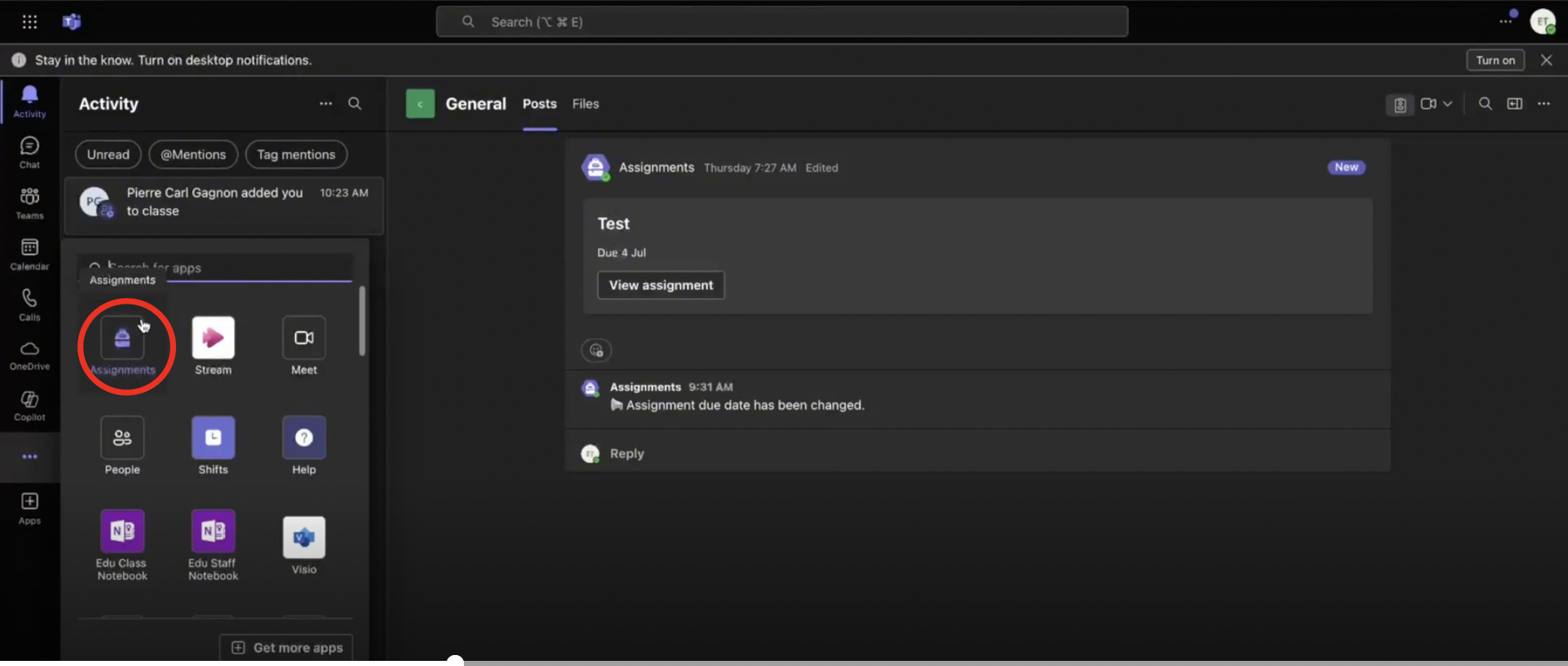Viewport: 1568px width, 666px height.
Task: Open Apps store in the sidebar
Action: (x=29, y=508)
